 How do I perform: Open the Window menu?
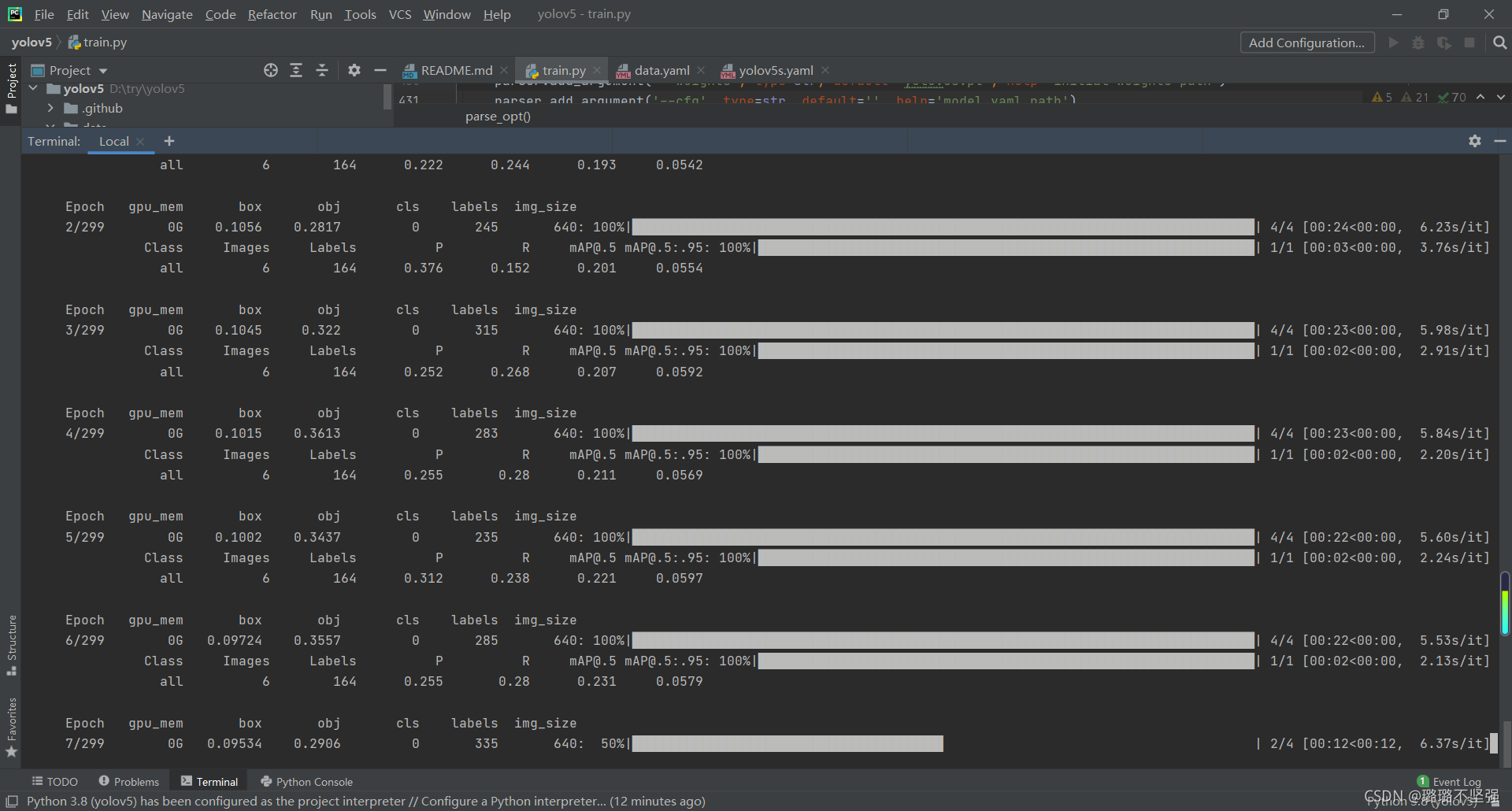(x=447, y=14)
